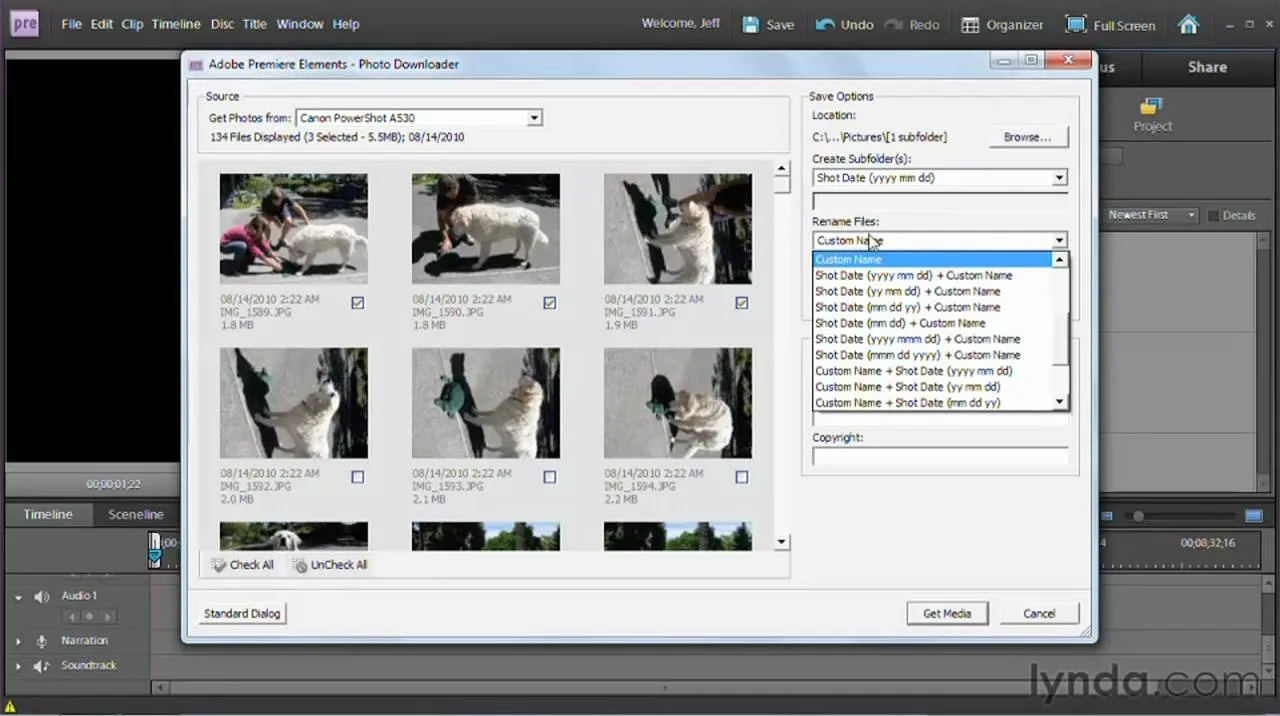The width and height of the screenshot is (1280, 716).
Task: Open the Clip menu
Action: 132,24
